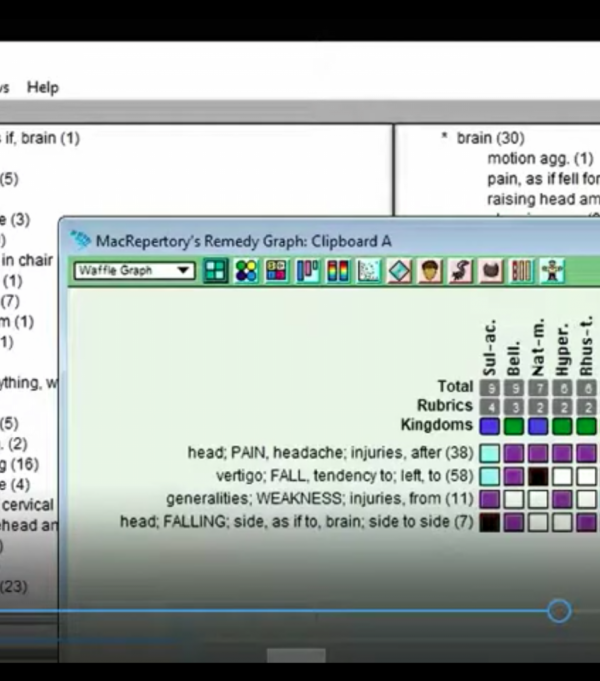Click Bell. green Kingdoms swatch

point(514,426)
